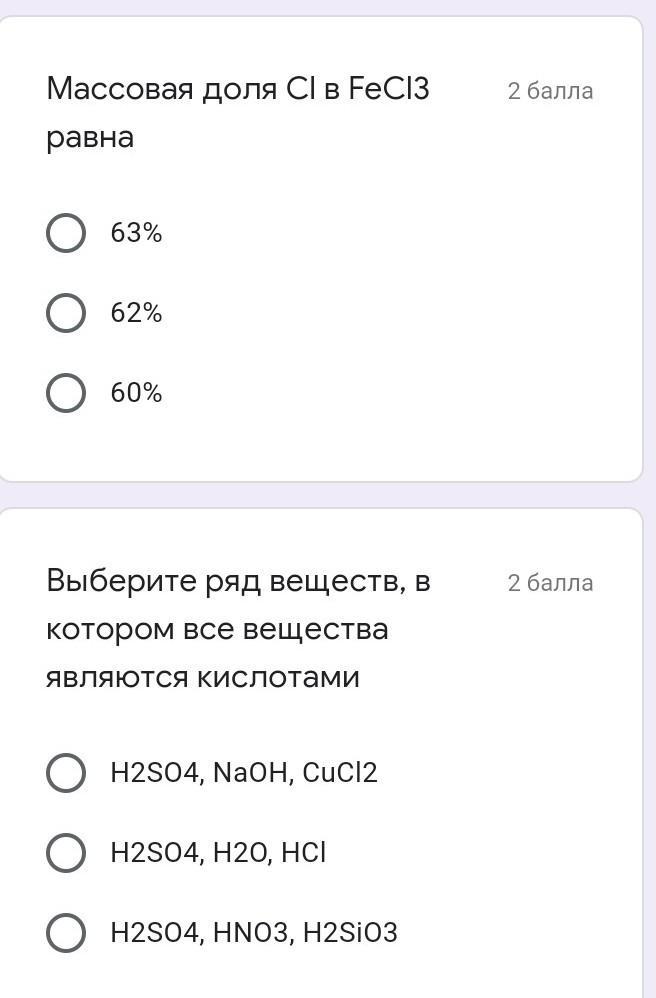Click the "являются кислотами" line of text
656x998 pixels.
tap(203, 678)
